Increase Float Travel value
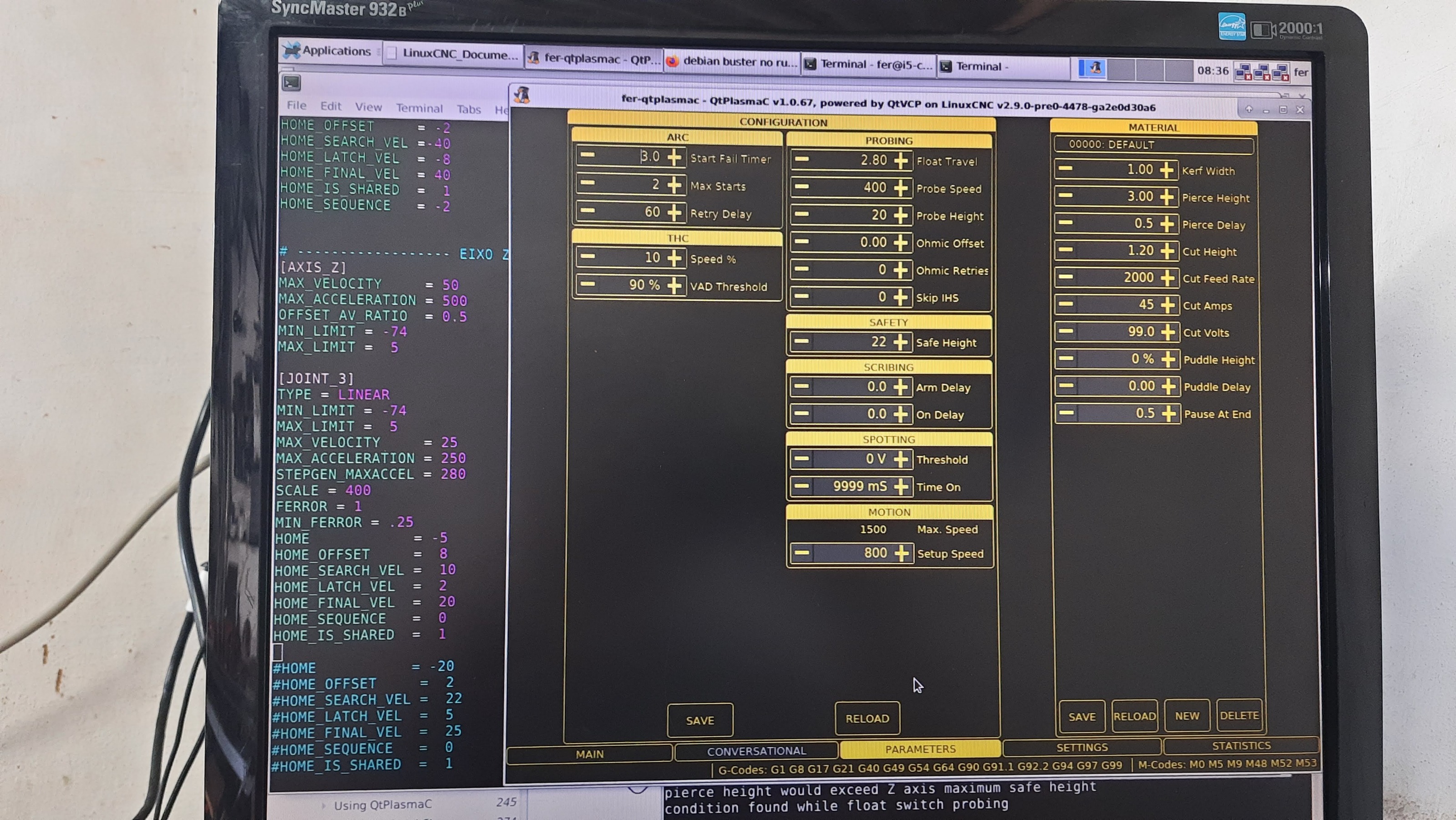 (x=901, y=161)
